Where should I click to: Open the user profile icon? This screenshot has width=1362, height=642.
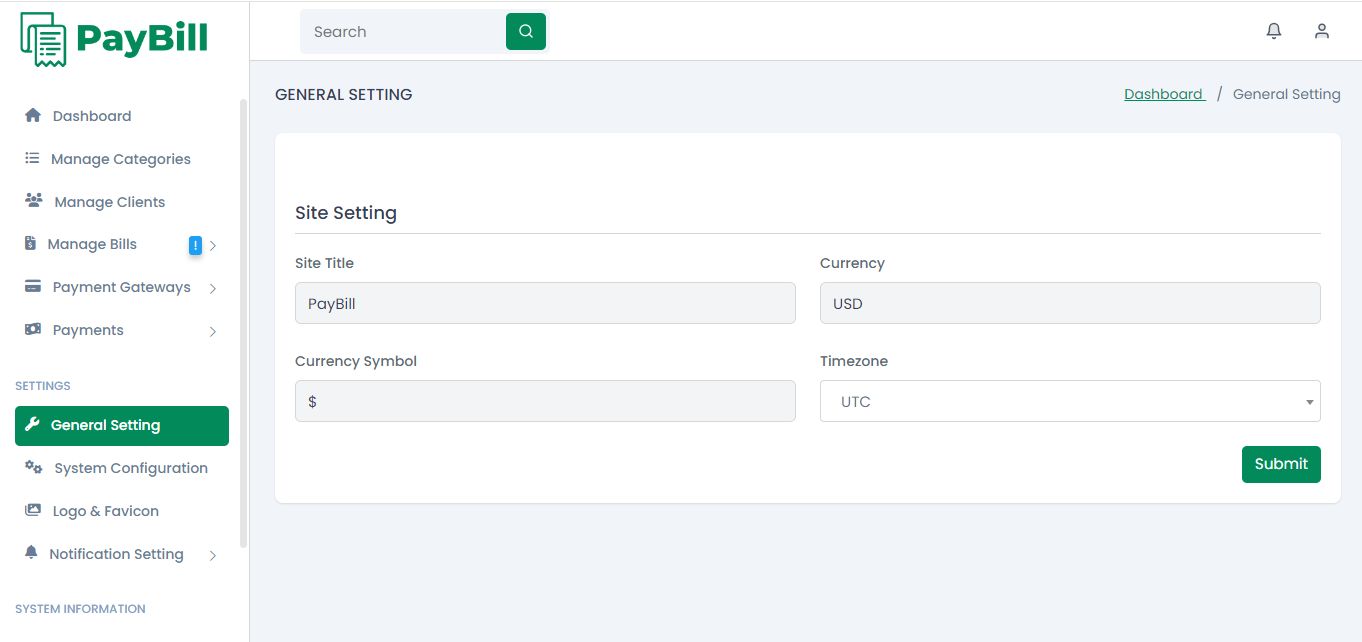coord(1322,31)
